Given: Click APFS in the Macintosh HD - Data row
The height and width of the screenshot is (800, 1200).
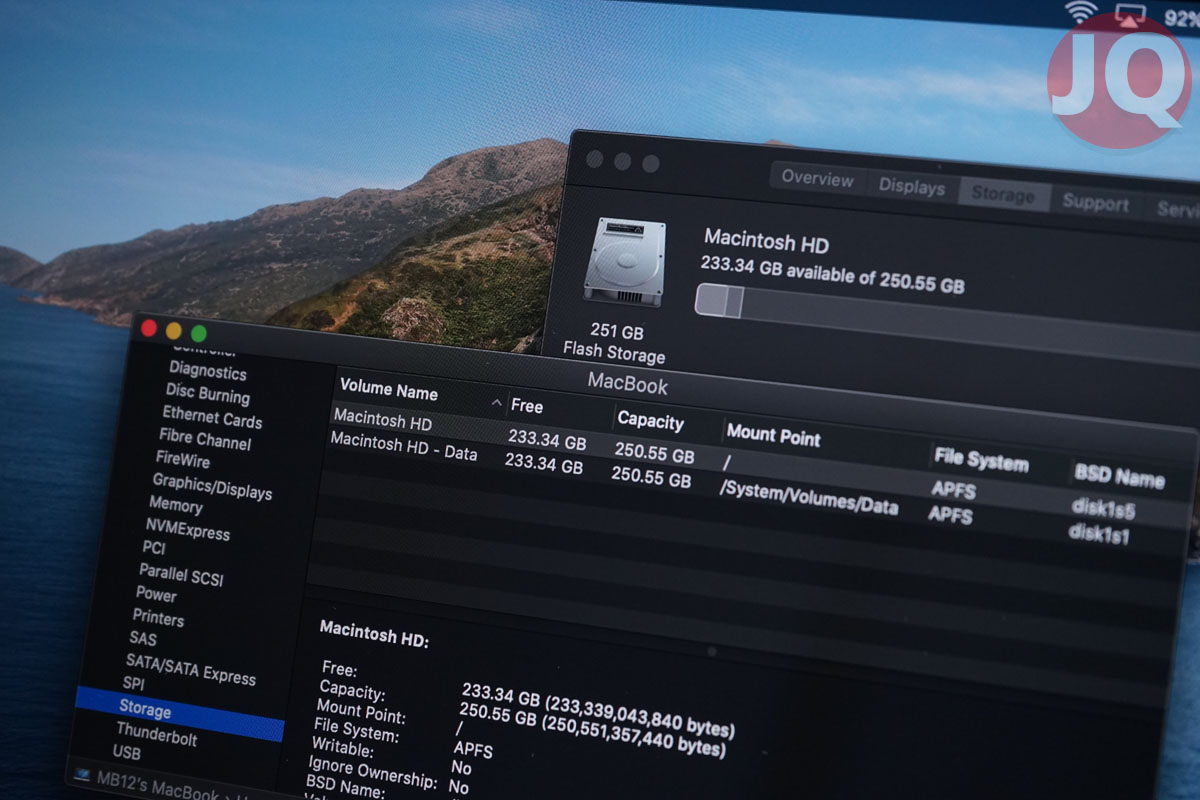Looking at the screenshot, I should pyautogui.click(x=950, y=514).
